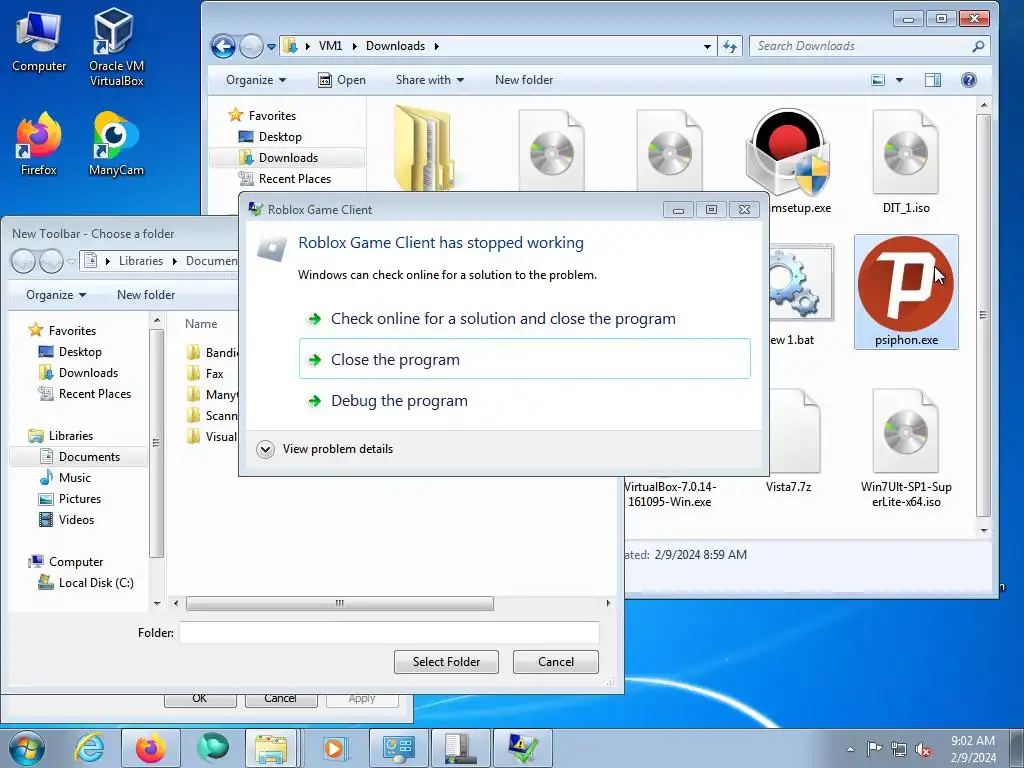
Task: Select Documents library in New Toolbar dialog
Action: point(89,457)
